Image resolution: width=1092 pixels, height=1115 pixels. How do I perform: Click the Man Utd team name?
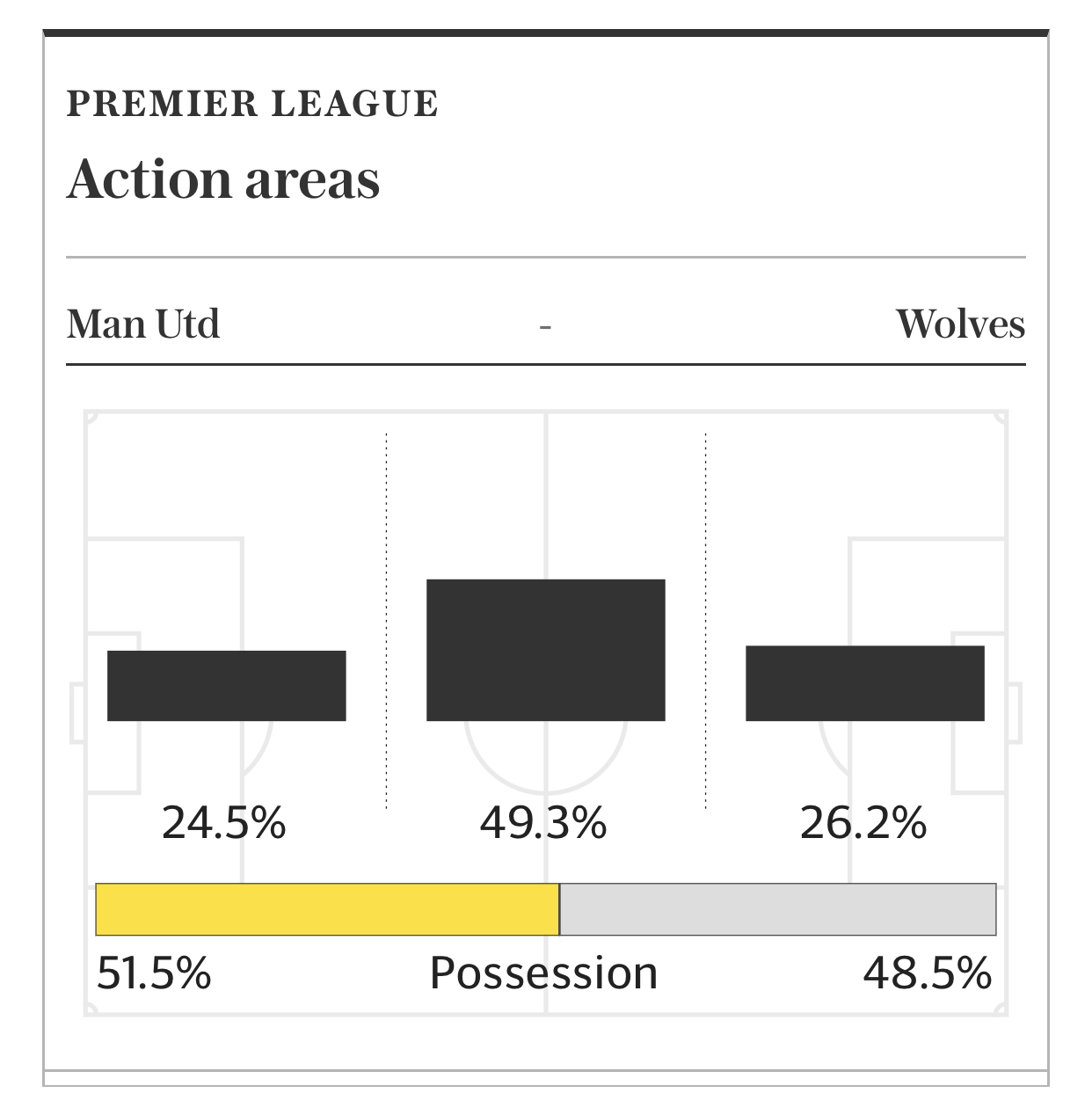click(x=143, y=324)
